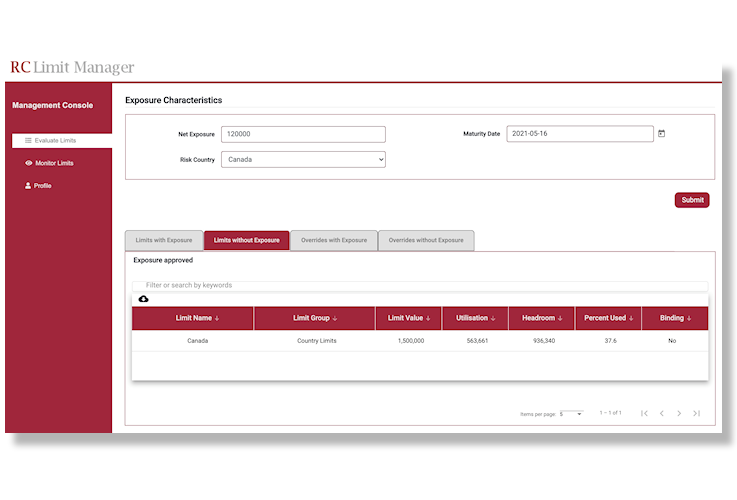
Task: Open the calendar picker beside Maturity Date
Action: tap(661, 134)
